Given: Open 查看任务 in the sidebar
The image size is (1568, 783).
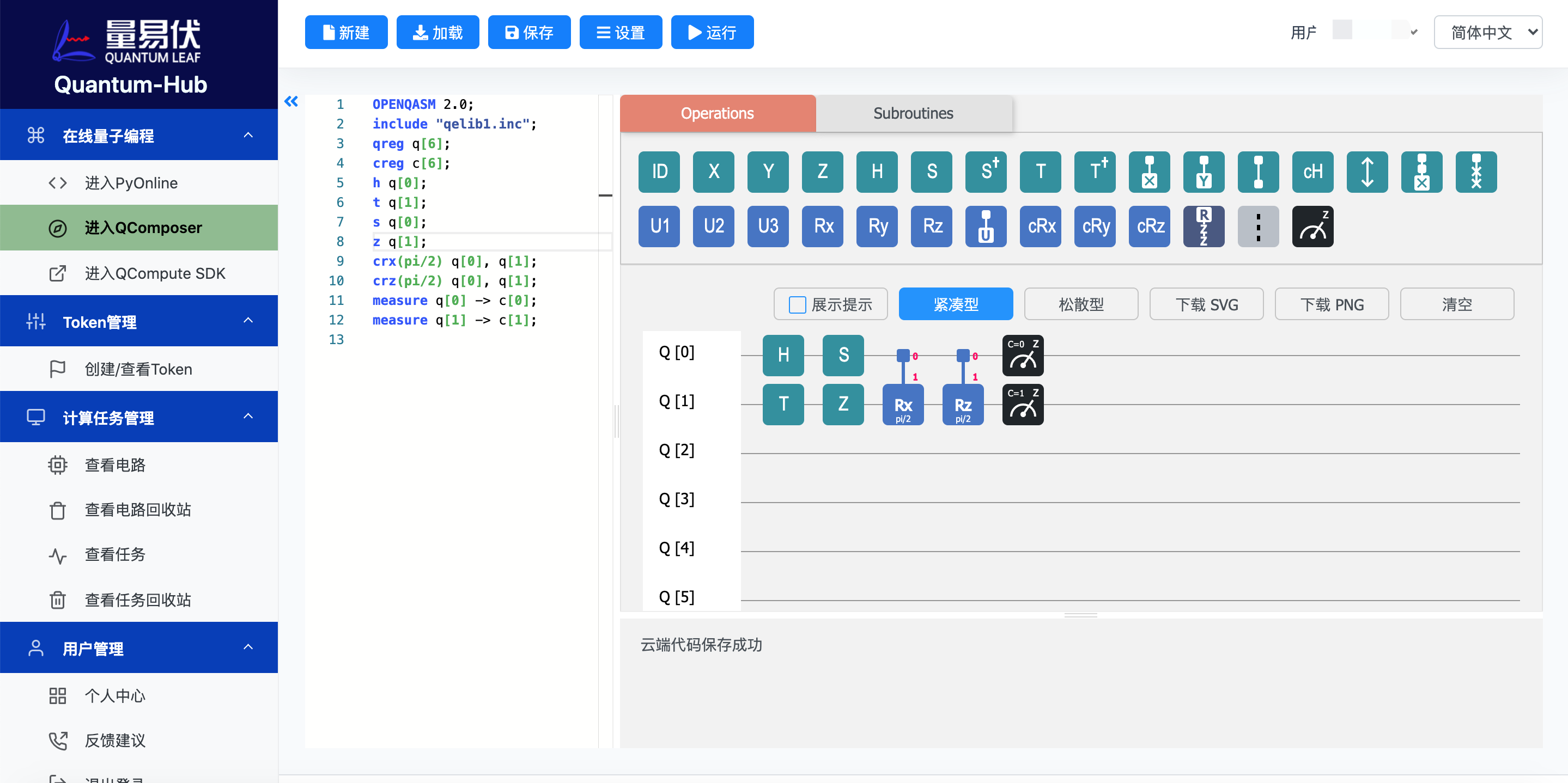Looking at the screenshot, I should tap(139, 555).
